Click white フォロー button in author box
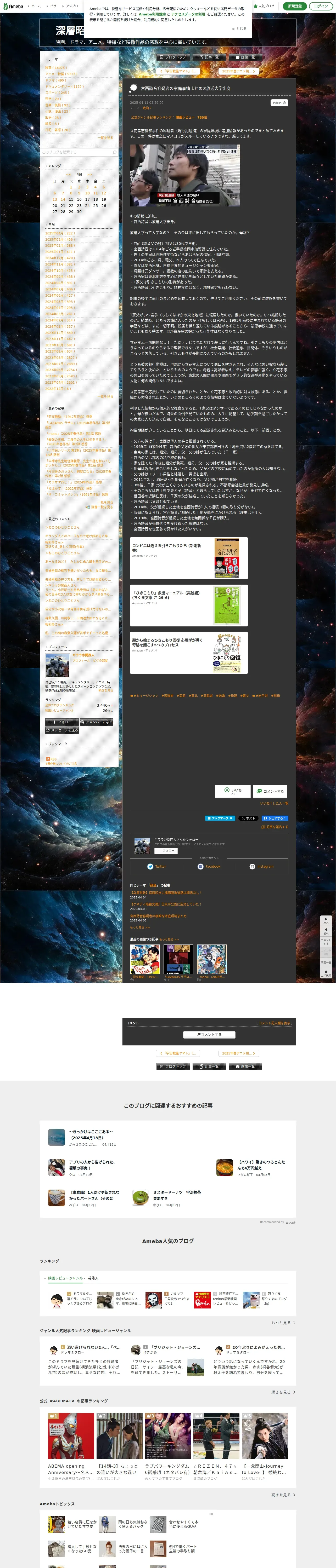The image size is (336, 1568). click(x=166, y=851)
